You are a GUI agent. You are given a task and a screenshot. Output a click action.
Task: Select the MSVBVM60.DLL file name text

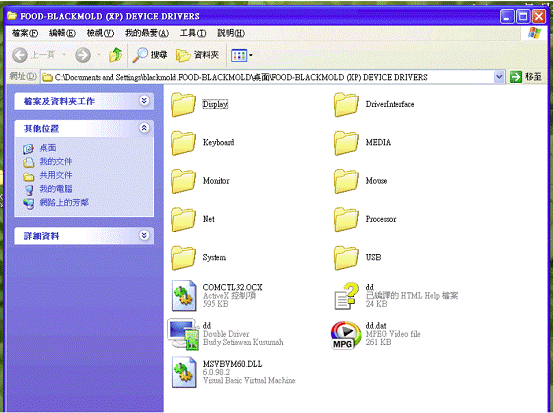pos(232,364)
